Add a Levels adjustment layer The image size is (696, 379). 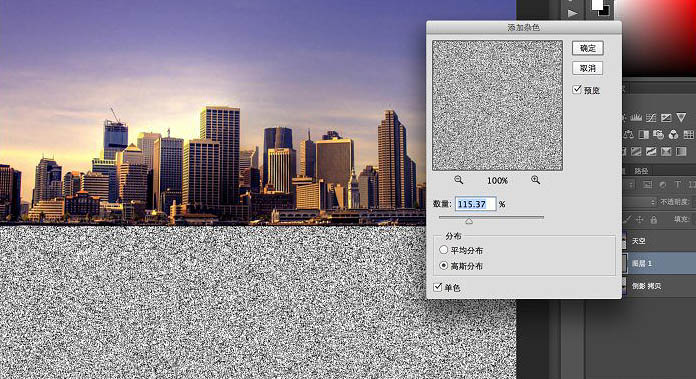636,118
